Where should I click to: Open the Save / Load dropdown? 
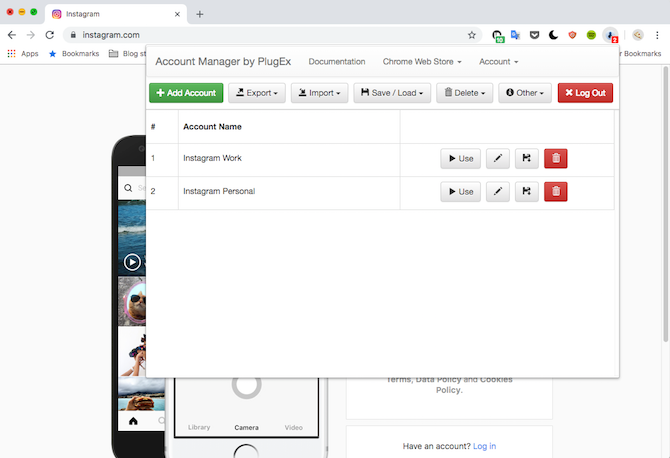pyautogui.click(x=392, y=93)
